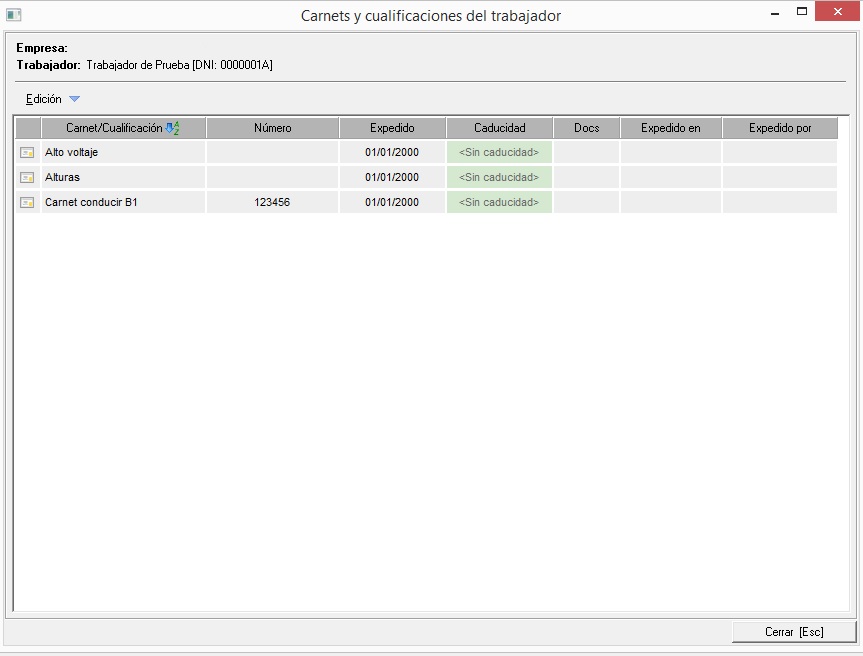Click the Sin caducidad cell for Carnet conducir B1

499,202
